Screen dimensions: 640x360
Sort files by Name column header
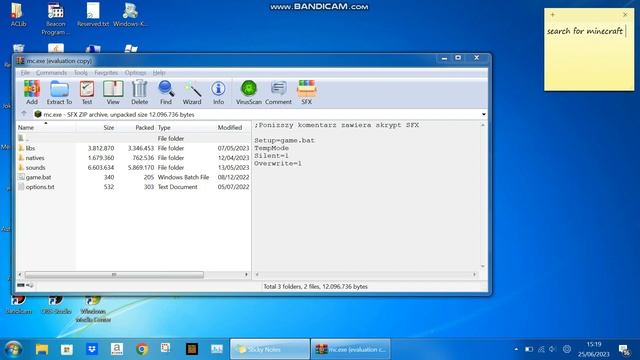tap(46, 127)
